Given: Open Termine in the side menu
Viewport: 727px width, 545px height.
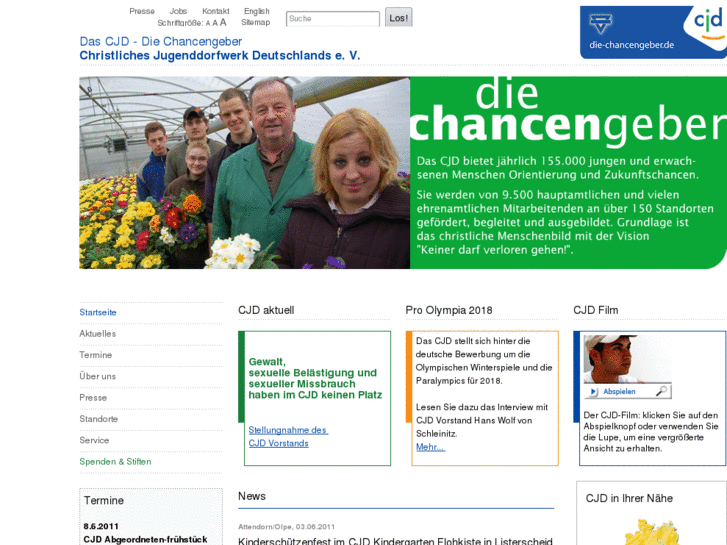Looking at the screenshot, I should [x=96, y=355].
